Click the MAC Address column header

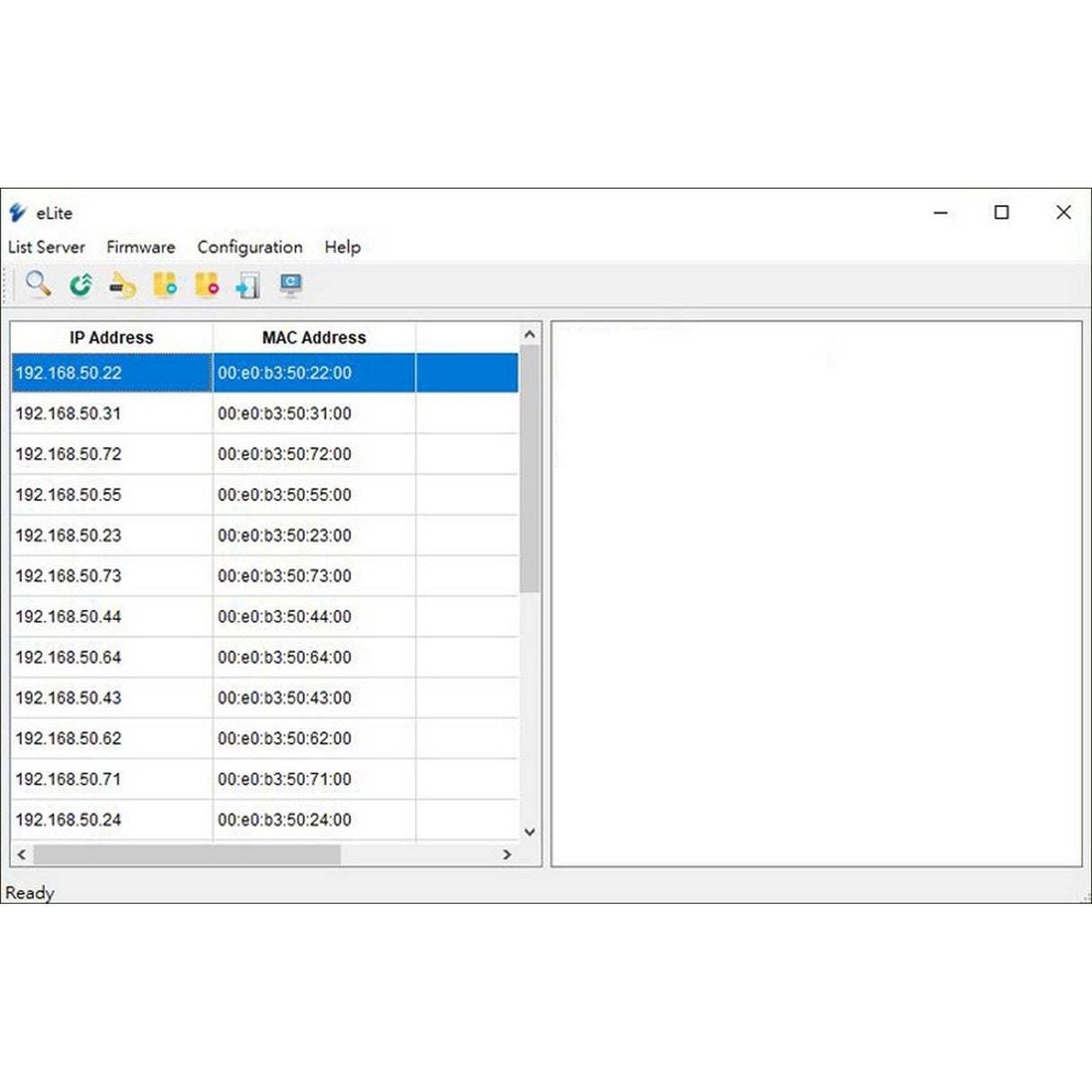click(314, 338)
